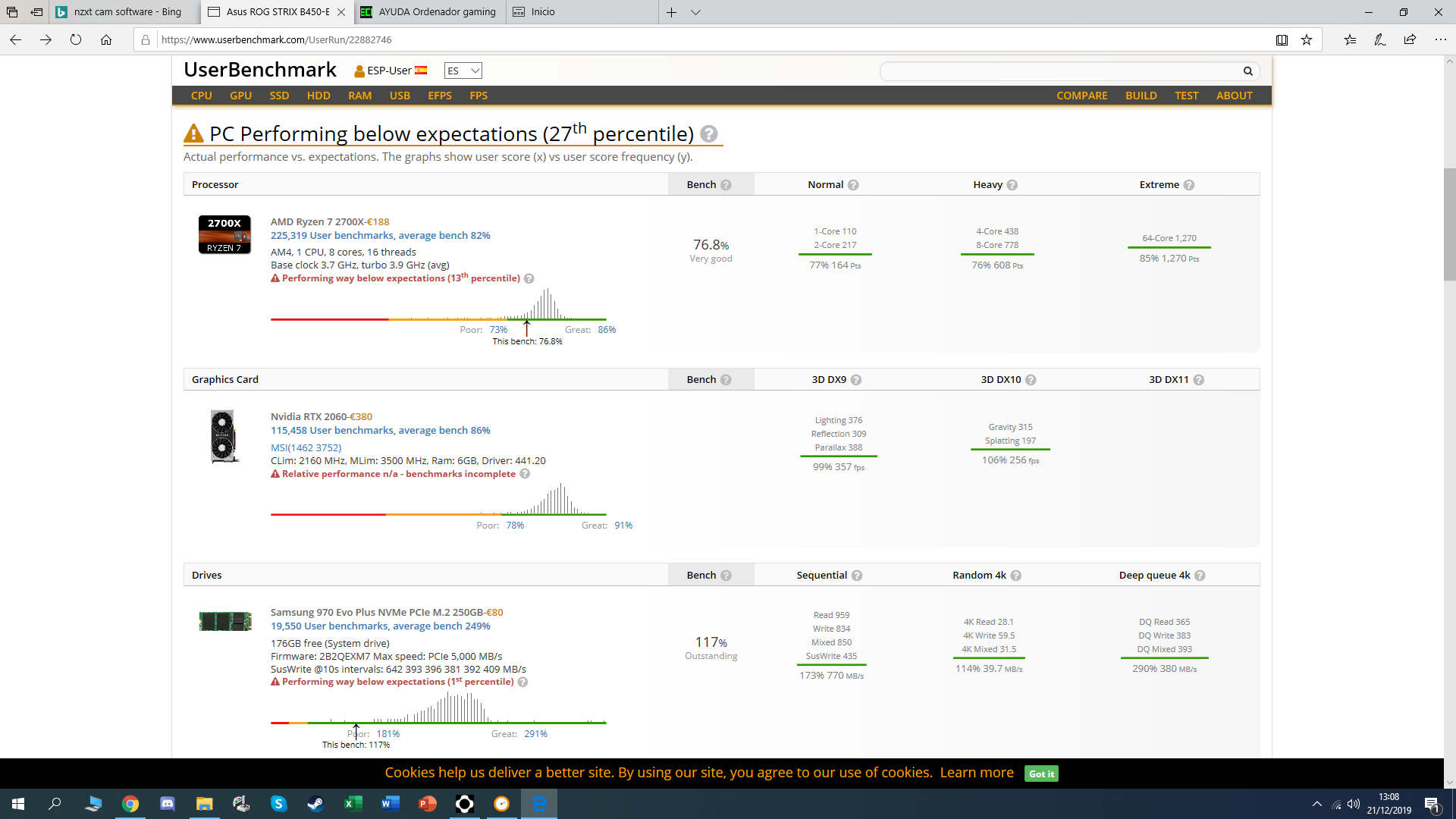The image size is (1456, 819).
Task: Click the share icon in Edge toolbar
Action: (x=1410, y=40)
